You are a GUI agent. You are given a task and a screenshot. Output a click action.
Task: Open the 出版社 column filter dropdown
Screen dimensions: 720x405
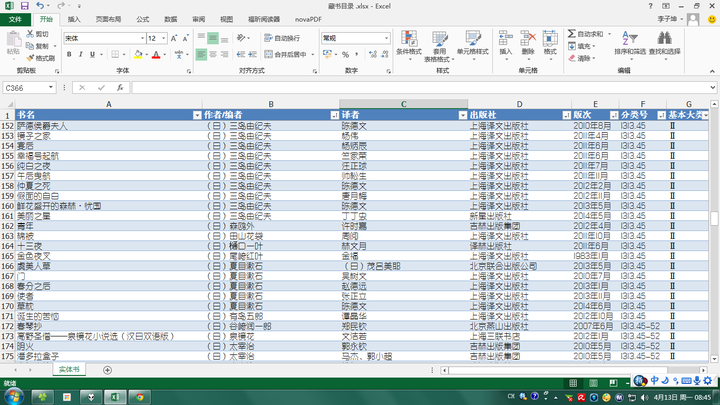pyautogui.click(x=567, y=115)
